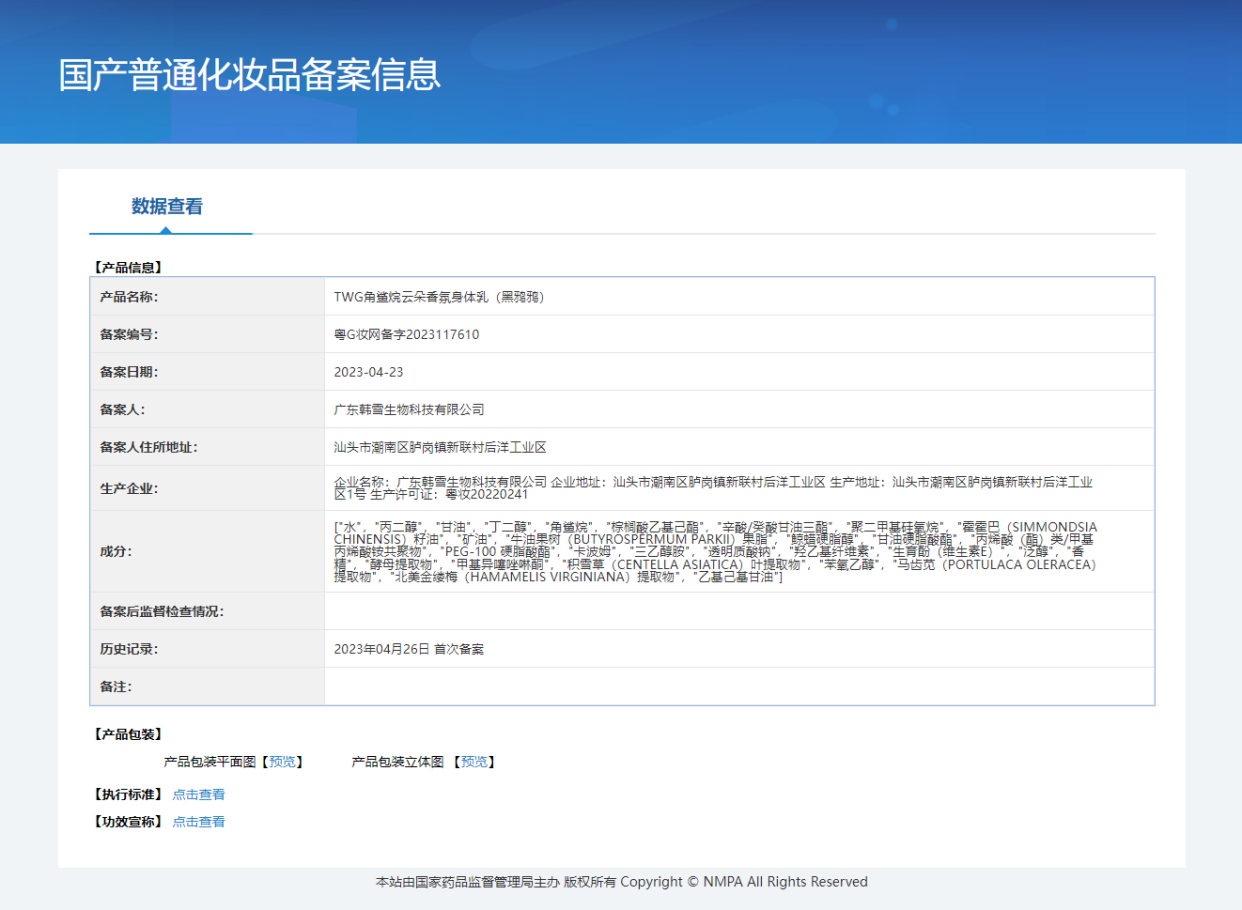Click the 生产企业 row label
Viewport: 1242px width, 910px height.
tap(129, 489)
